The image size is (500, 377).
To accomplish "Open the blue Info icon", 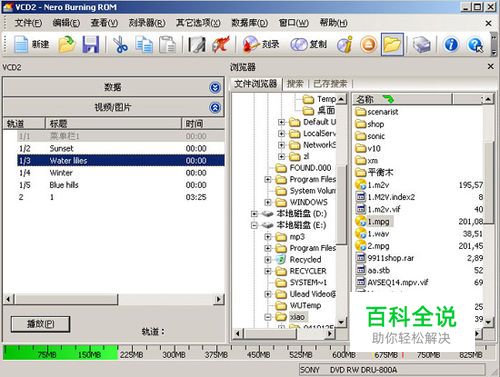I will click(451, 44).
